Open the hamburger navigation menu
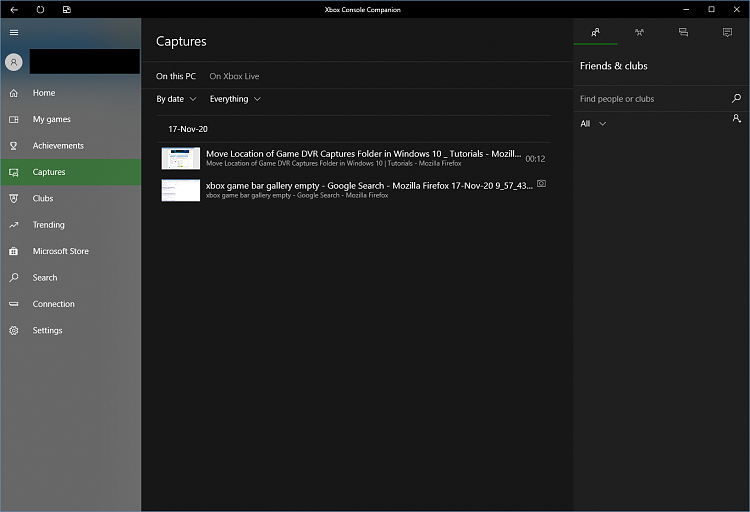This screenshot has height=512, width=750. tap(14, 33)
